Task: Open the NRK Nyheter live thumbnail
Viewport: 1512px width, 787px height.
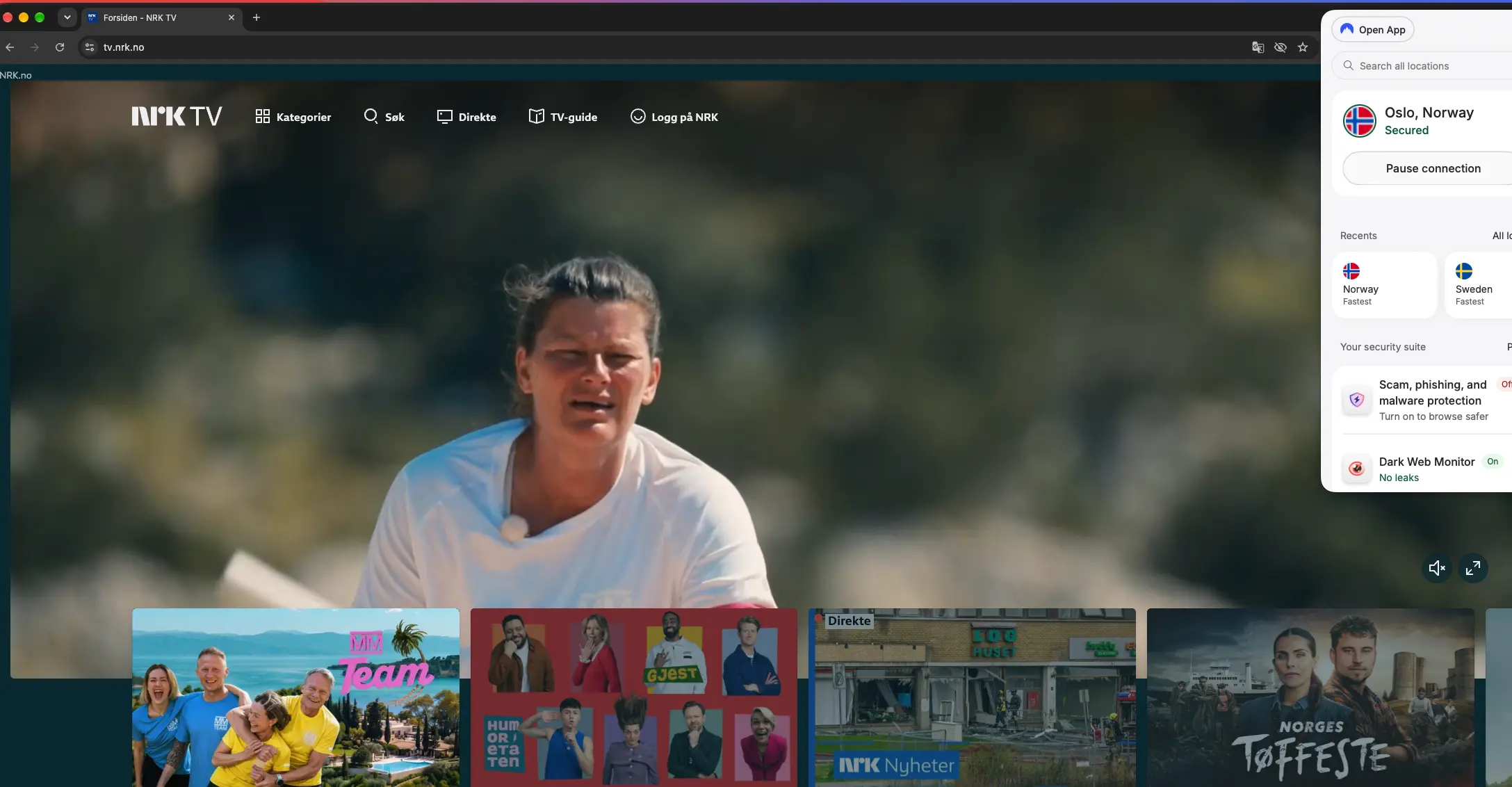Action: click(x=972, y=697)
